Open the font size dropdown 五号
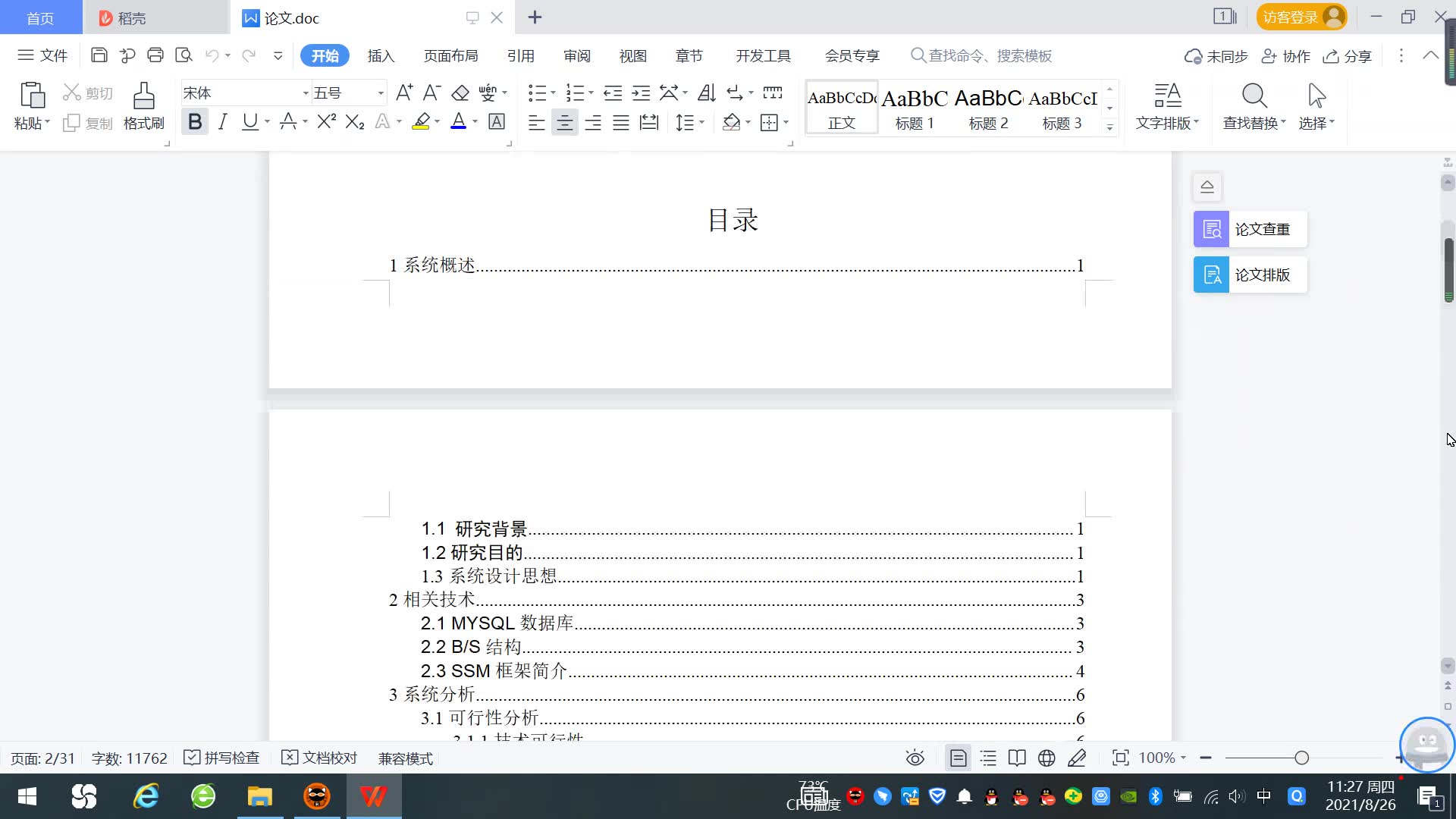The height and width of the screenshot is (819, 1456). (381, 93)
